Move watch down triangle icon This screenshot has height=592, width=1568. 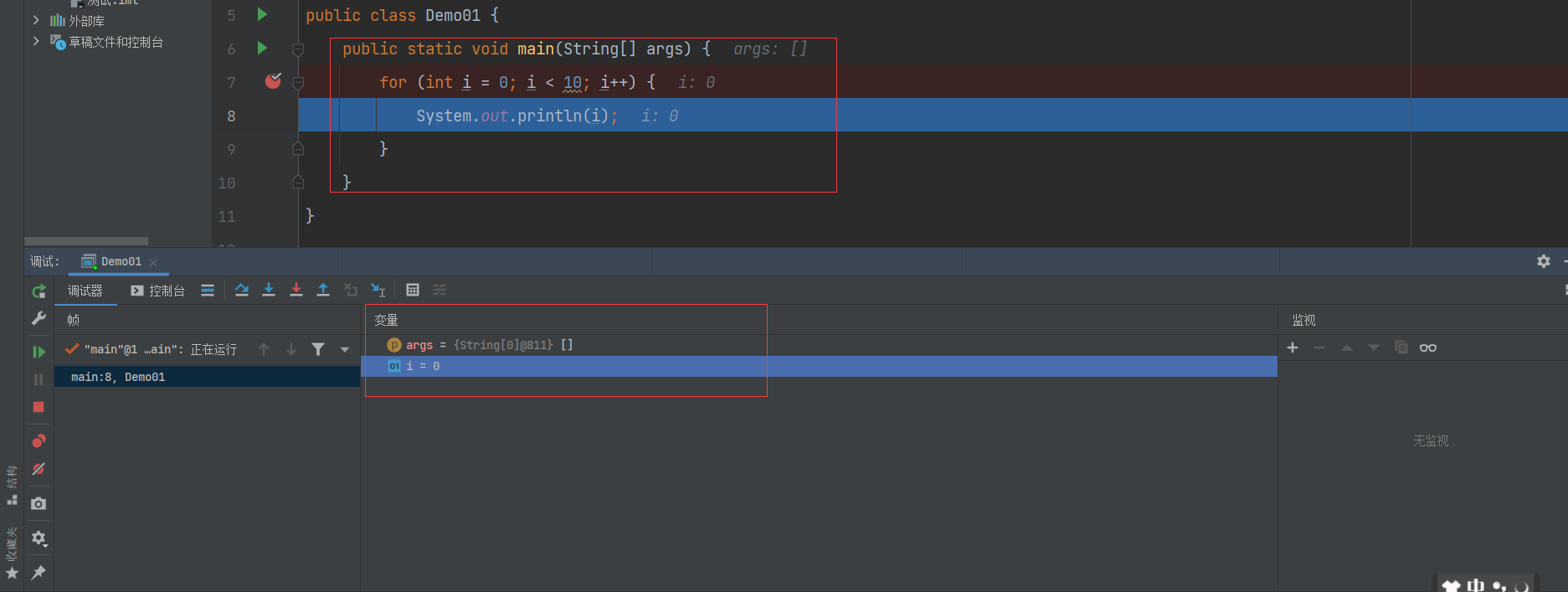pyautogui.click(x=1374, y=347)
